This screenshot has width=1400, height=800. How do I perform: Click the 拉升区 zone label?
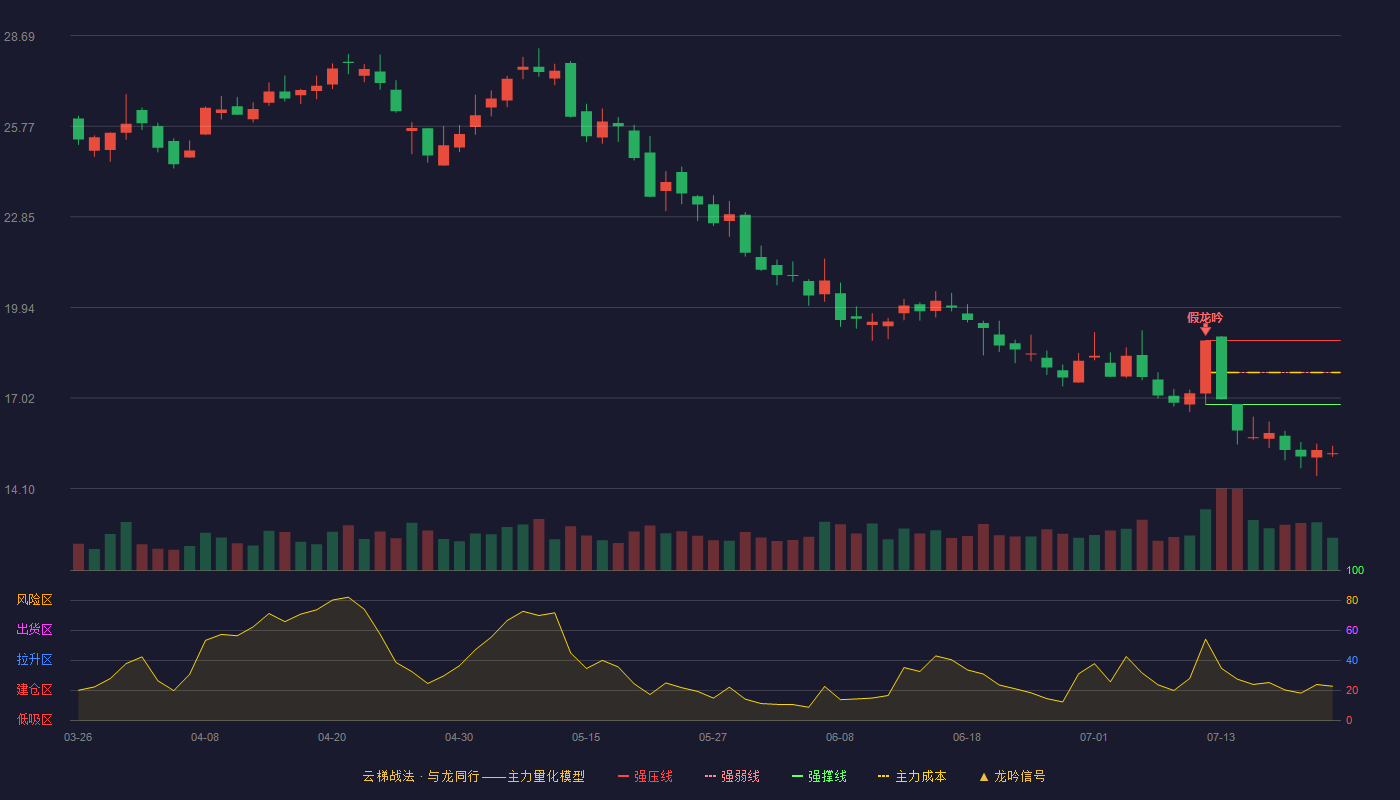click(34, 660)
